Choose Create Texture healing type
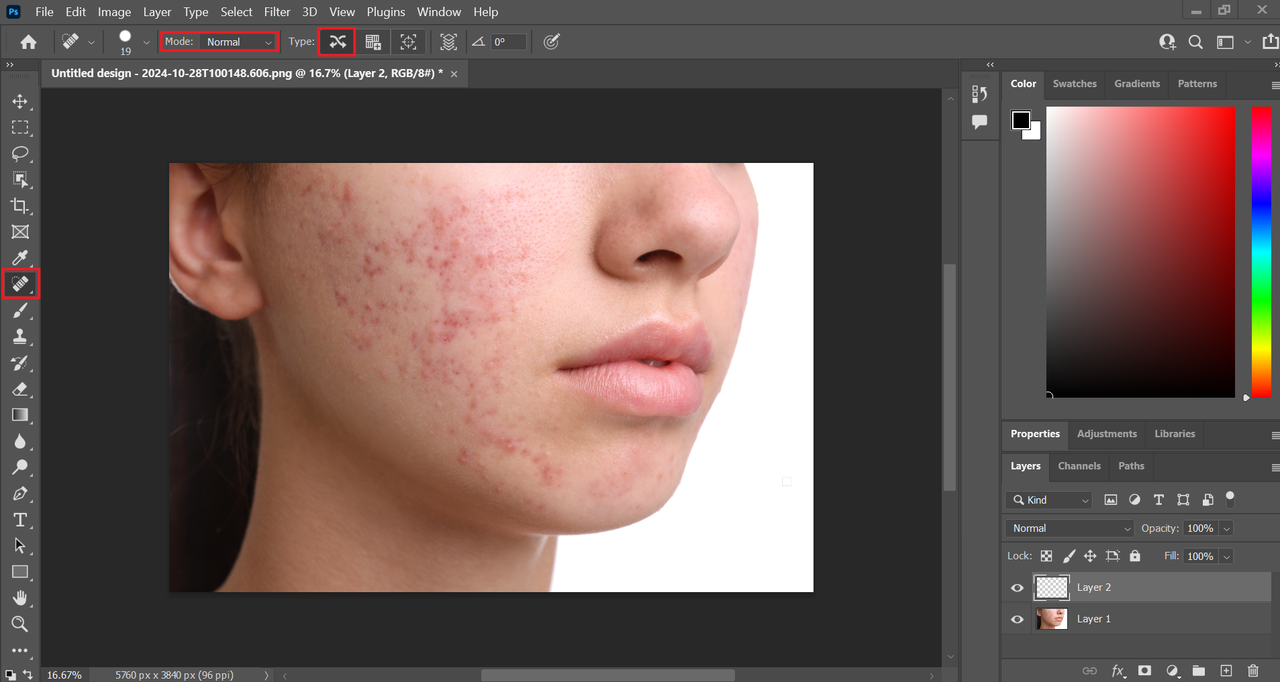Image resolution: width=1280 pixels, height=682 pixels. [x=373, y=42]
